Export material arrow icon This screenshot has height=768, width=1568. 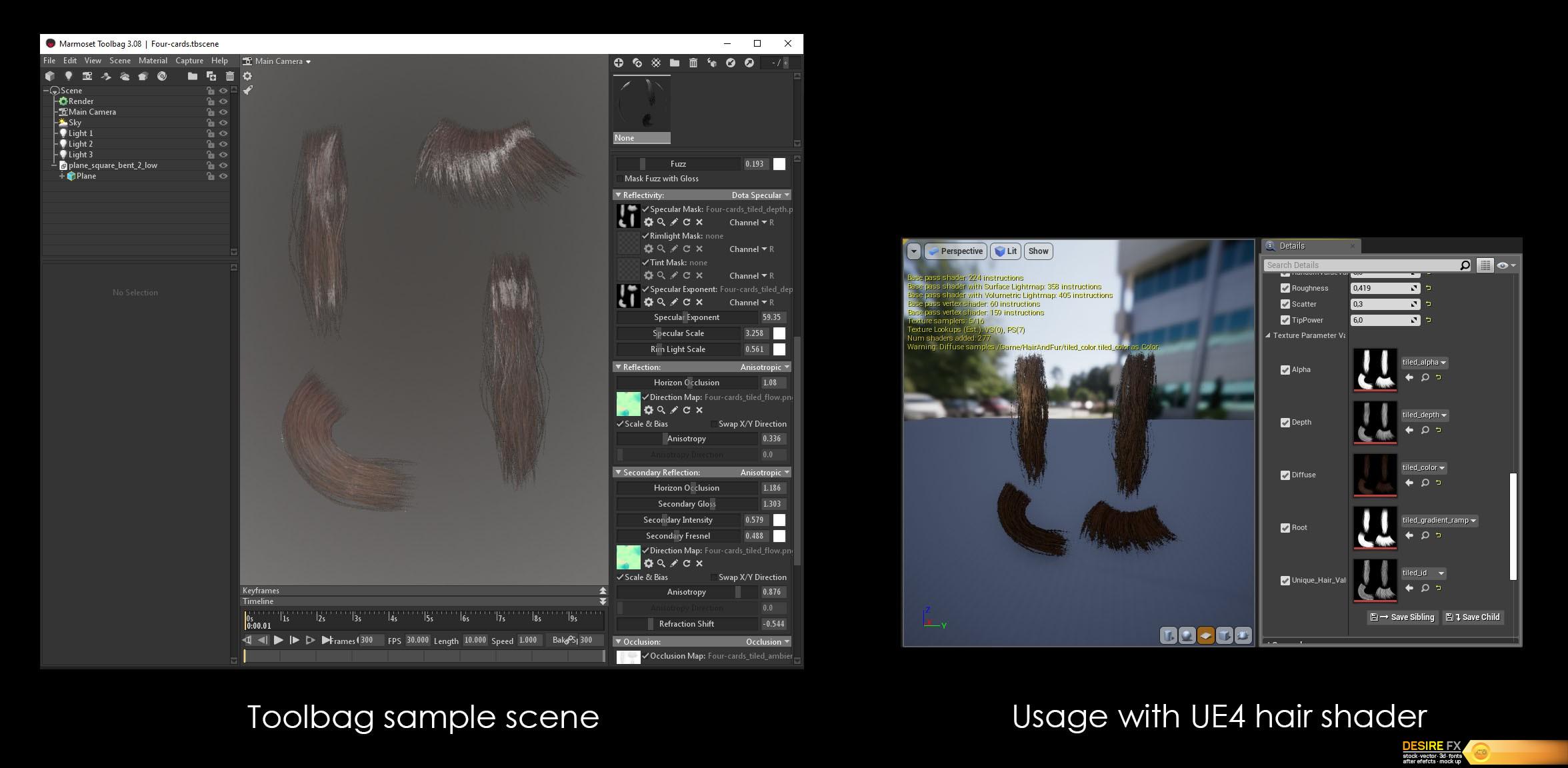tap(749, 63)
